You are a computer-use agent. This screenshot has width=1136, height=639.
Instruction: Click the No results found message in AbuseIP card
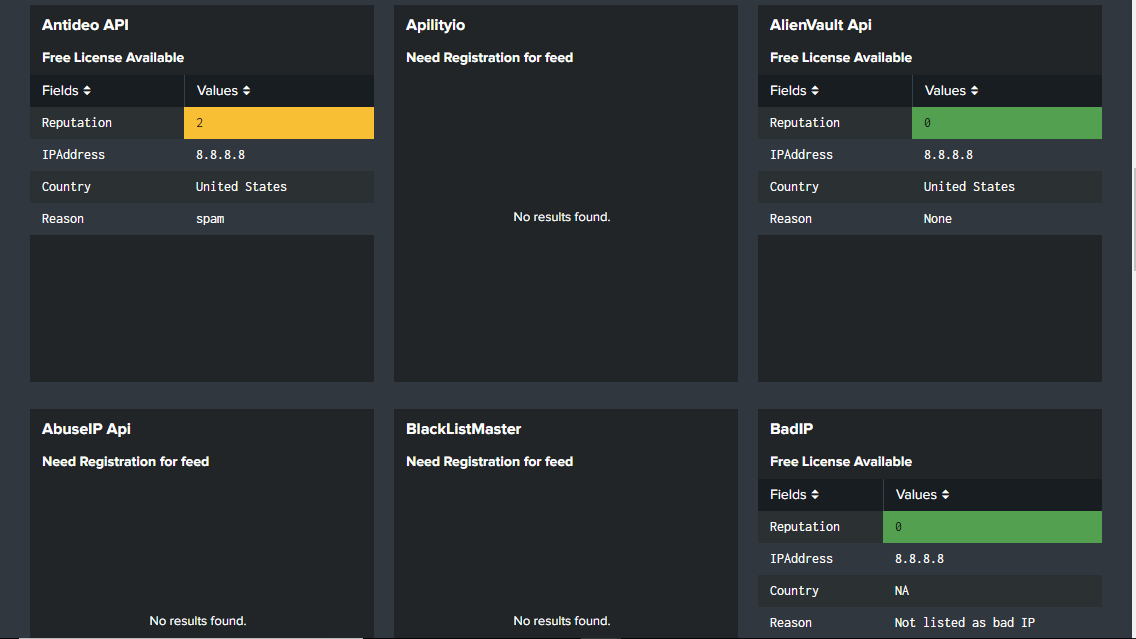[x=197, y=620]
